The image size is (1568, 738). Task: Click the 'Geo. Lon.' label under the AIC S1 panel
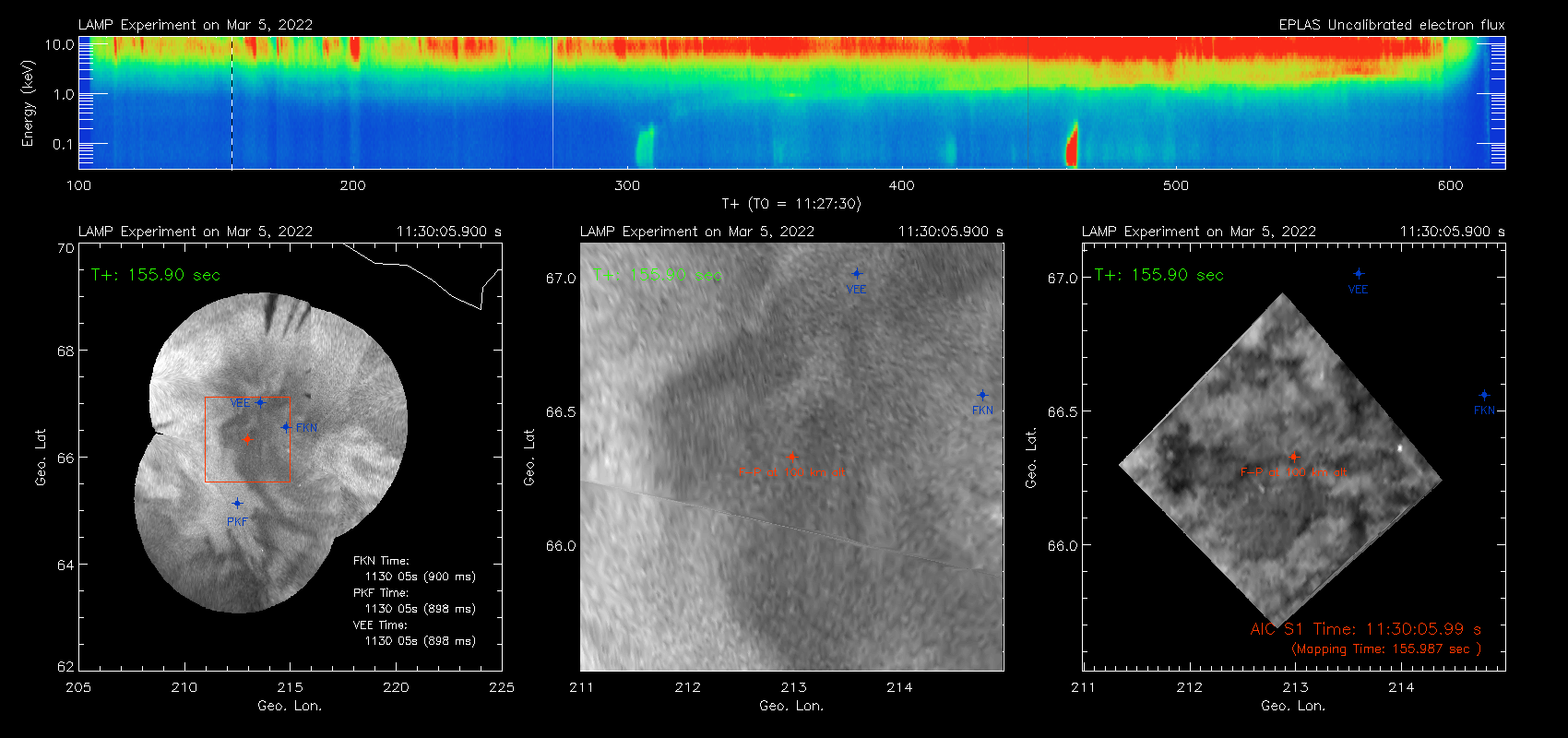point(1293,706)
